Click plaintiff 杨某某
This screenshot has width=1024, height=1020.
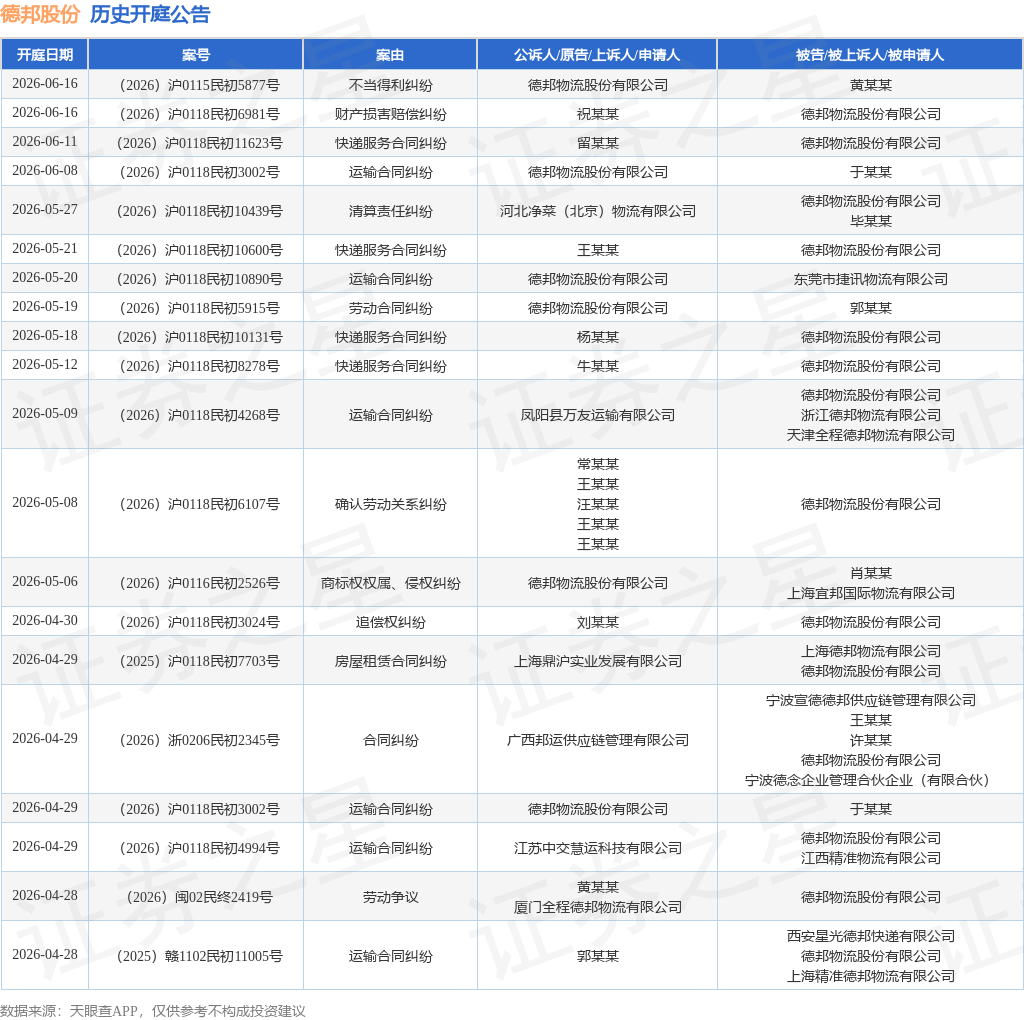pyautogui.click(x=598, y=337)
